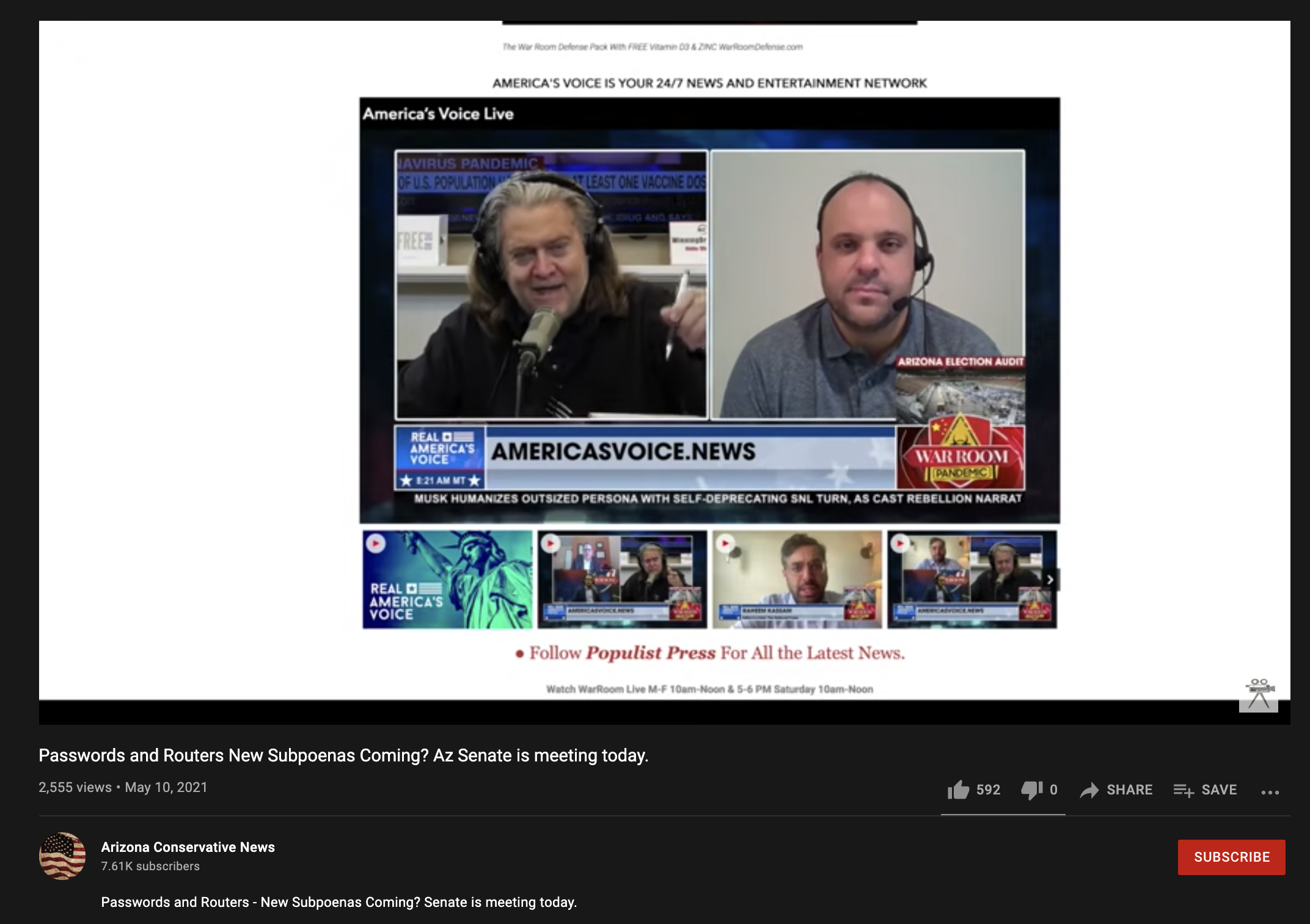Image resolution: width=1310 pixels, height=924 pixels.
Task: Open the Statue of Liberty thumbnail video
Action: 445,579
